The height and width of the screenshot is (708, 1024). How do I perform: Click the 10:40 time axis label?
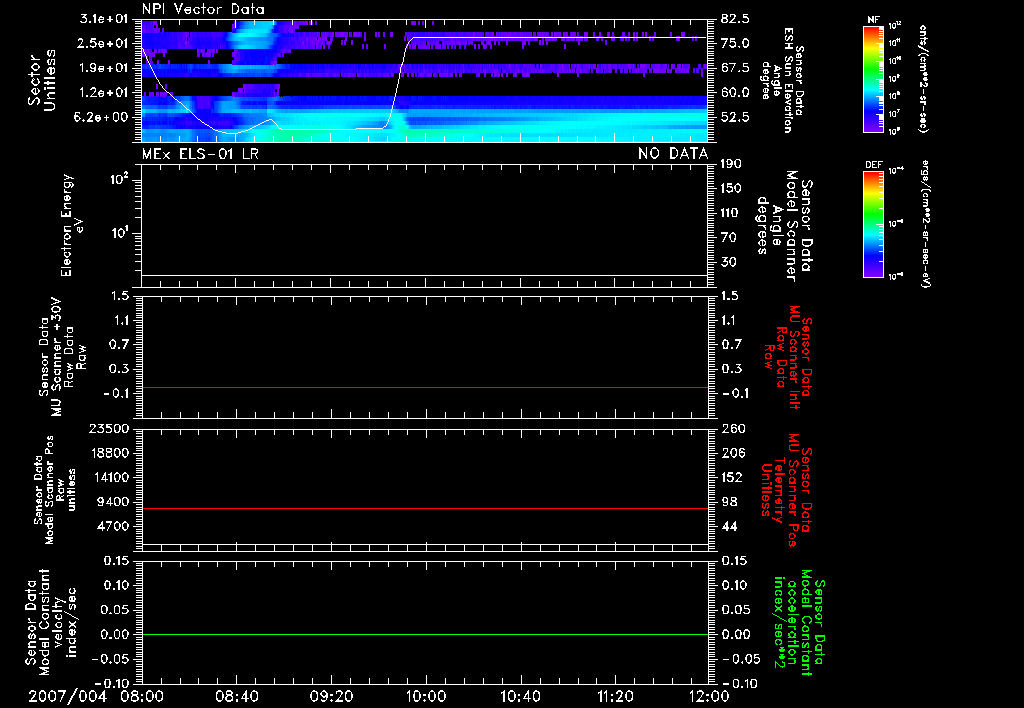(x=520, y=696)
